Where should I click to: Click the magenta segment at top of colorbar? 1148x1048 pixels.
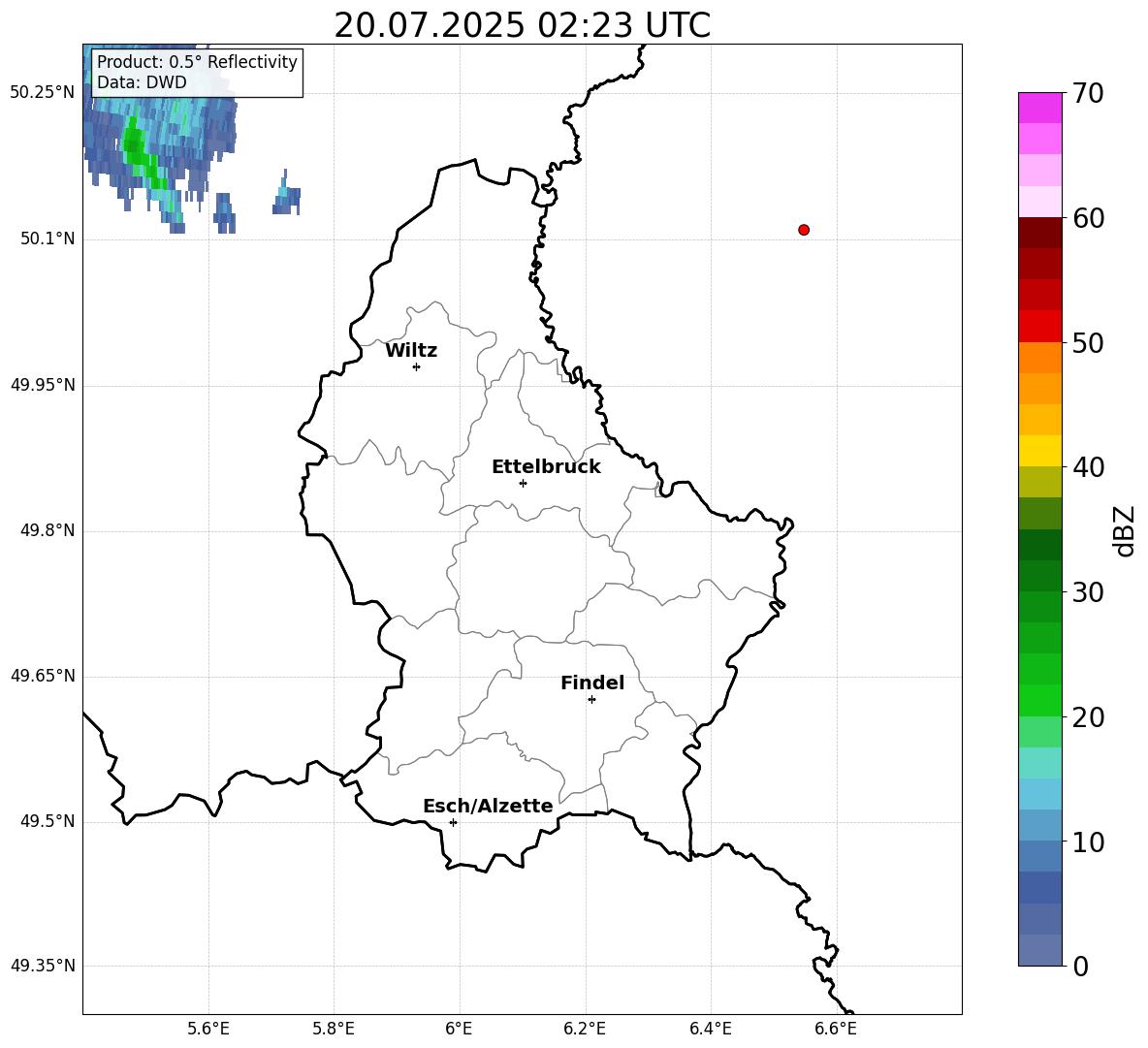point(1039,108)
